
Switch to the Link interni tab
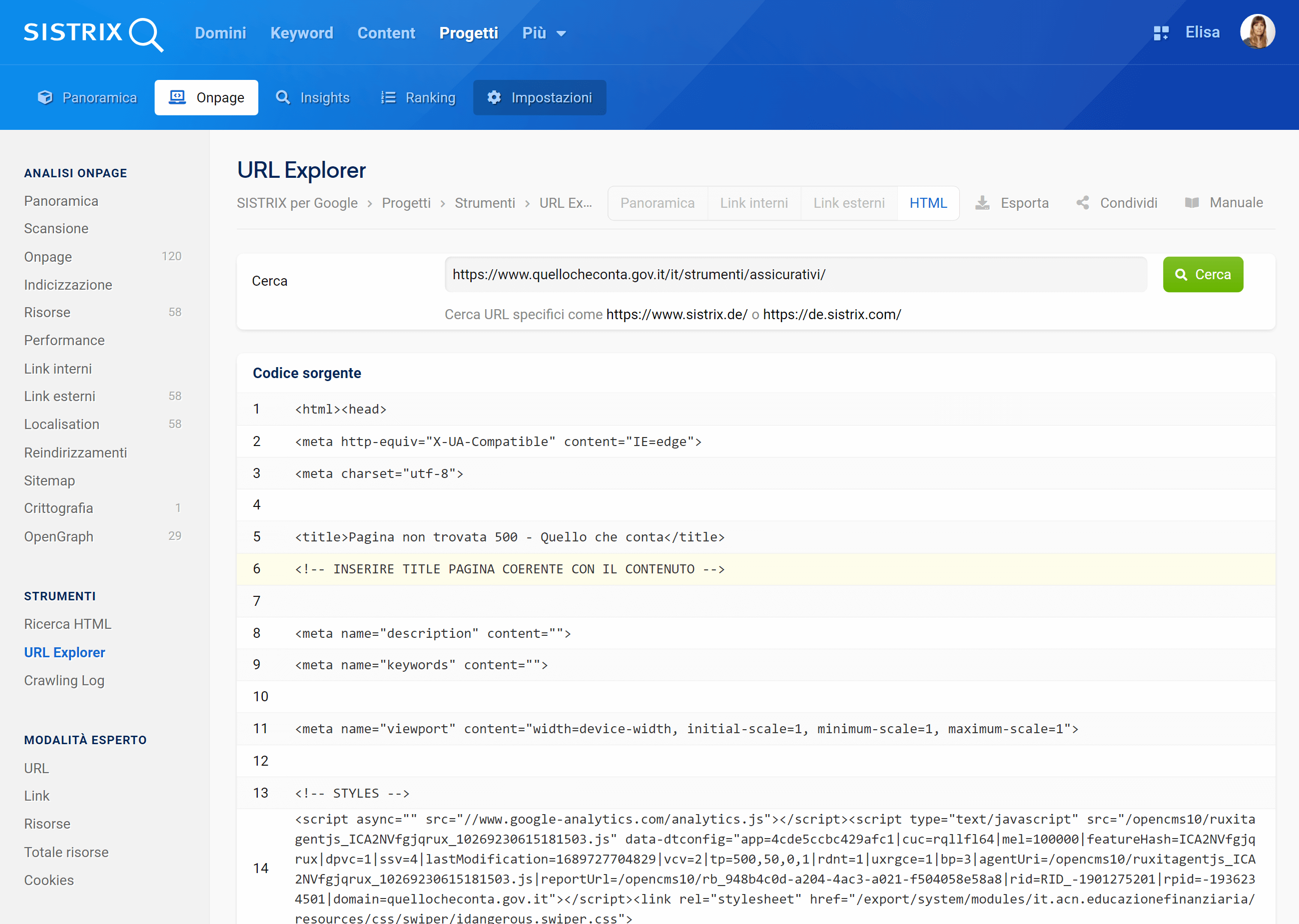coord(754,203)
